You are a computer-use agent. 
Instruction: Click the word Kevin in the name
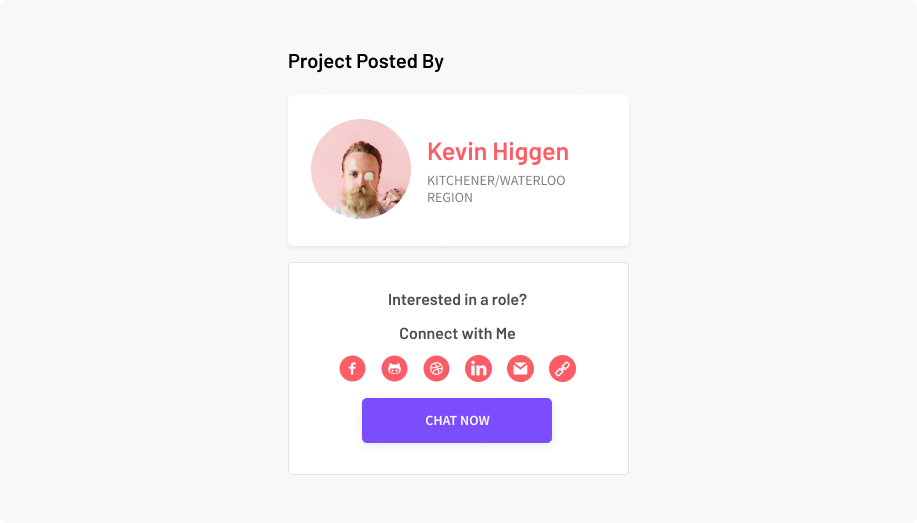click(x=457, y=152)
